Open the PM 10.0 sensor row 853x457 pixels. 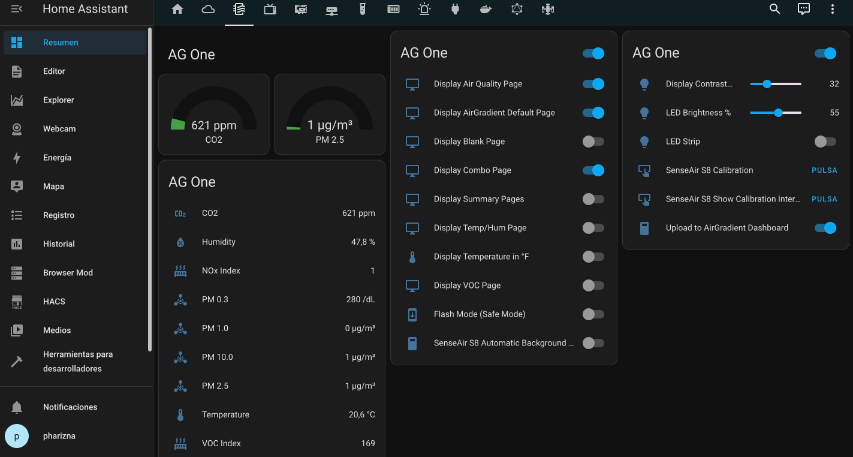(x=272, y=357)
